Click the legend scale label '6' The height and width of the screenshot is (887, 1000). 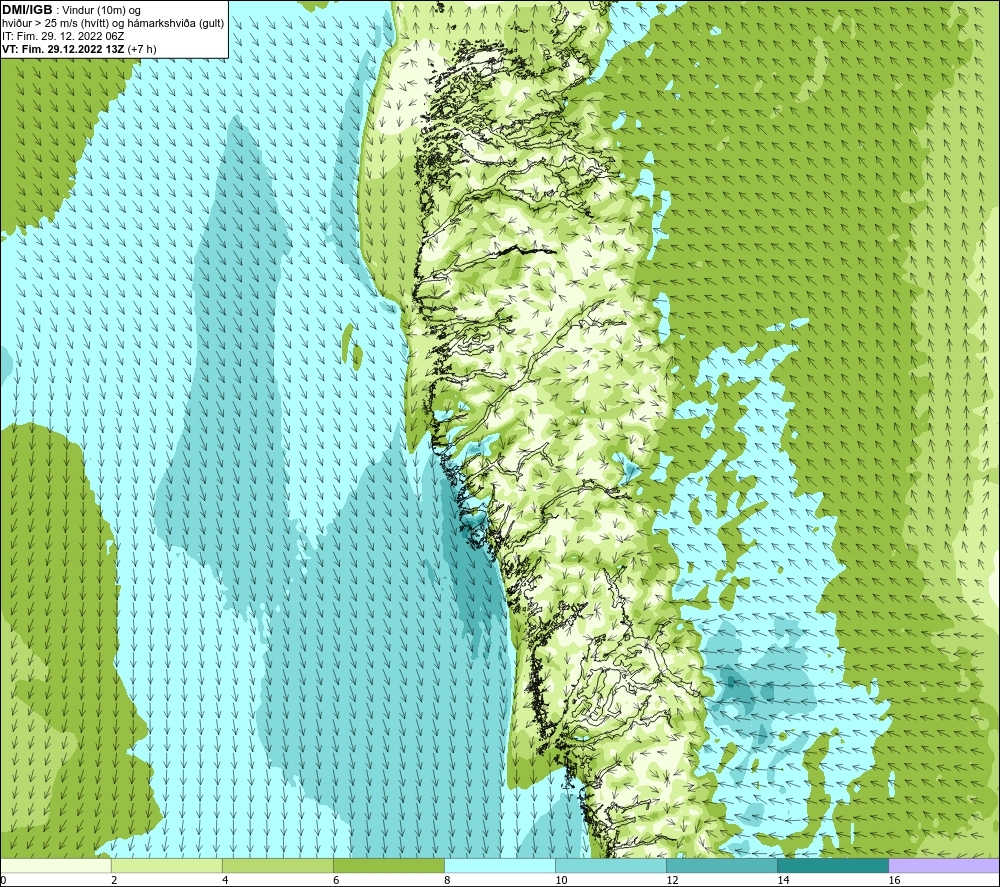(x=336, y=880)
